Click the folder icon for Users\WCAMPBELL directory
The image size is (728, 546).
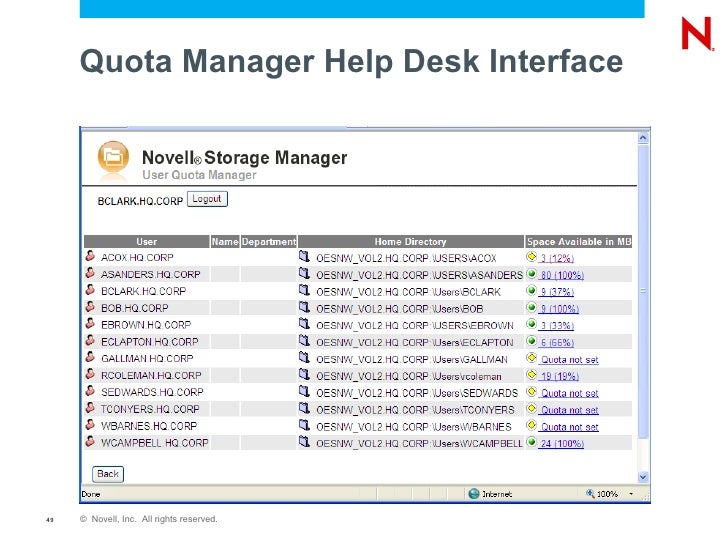tap(304, 442)
